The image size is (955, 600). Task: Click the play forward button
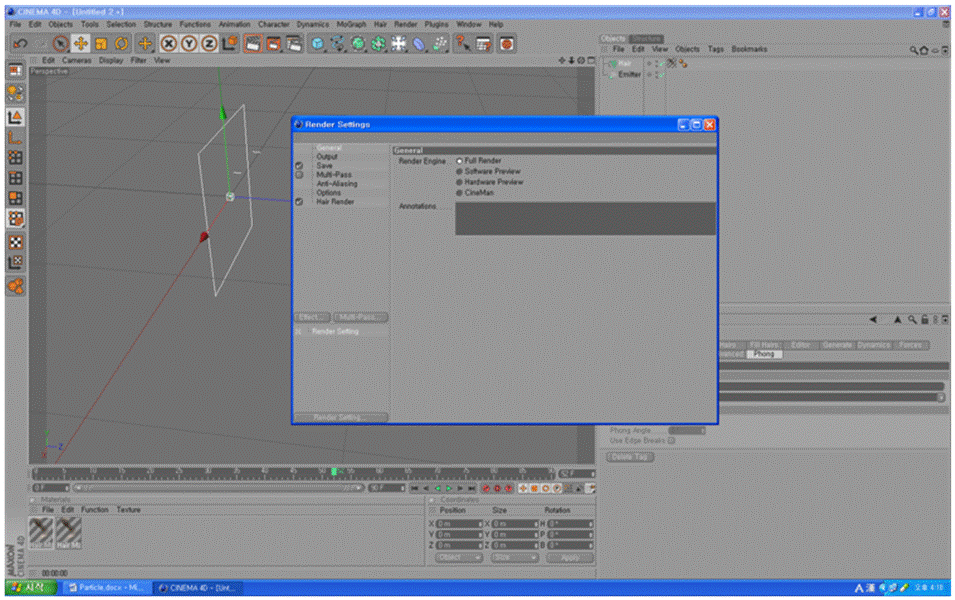tap(449, 489)
